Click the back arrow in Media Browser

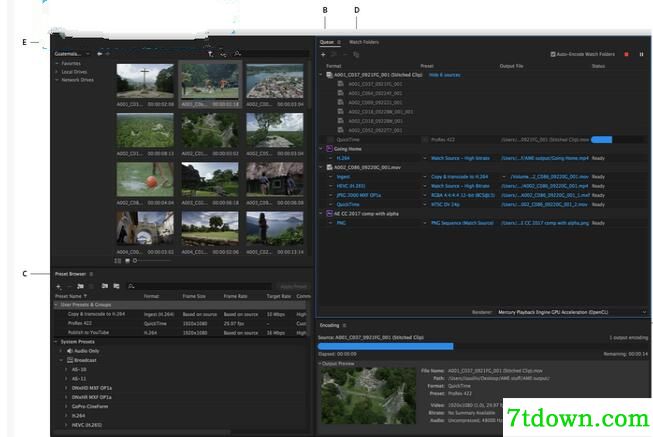coord(100,54)
